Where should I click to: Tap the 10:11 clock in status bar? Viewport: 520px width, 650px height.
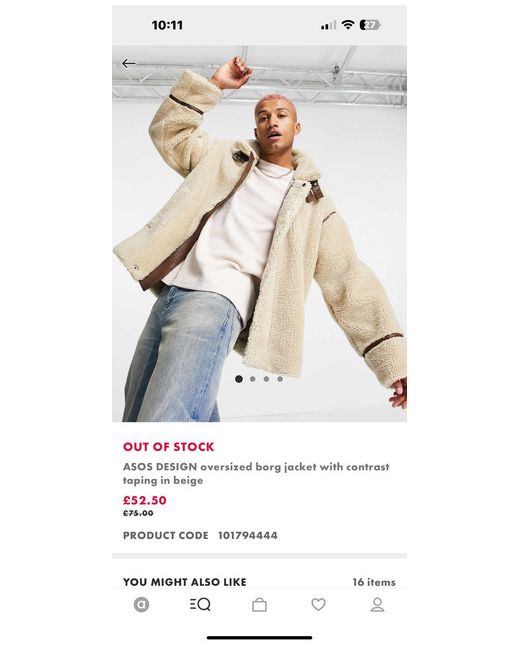(x=167, y=25)
